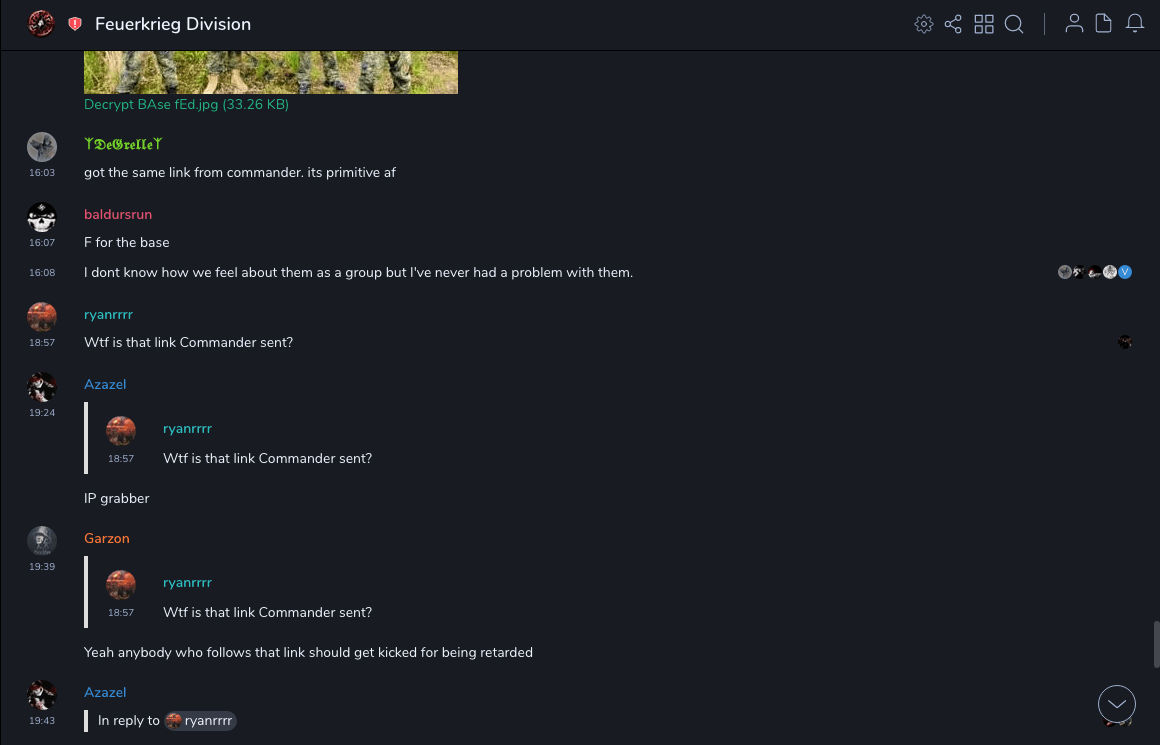The height and width of the screenshot is (745, 1160).
Task: Jump to latest with the down-chevron button
Action: point(1117,704)
